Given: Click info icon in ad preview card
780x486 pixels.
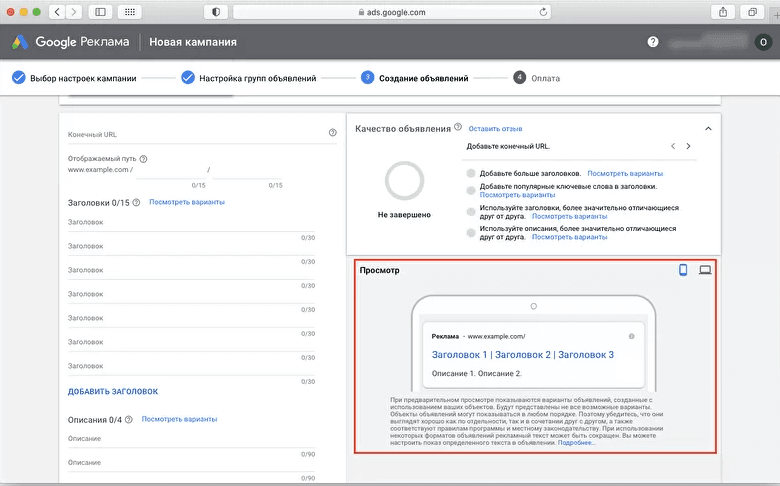Looking at the screenshot, I should 631,336.
